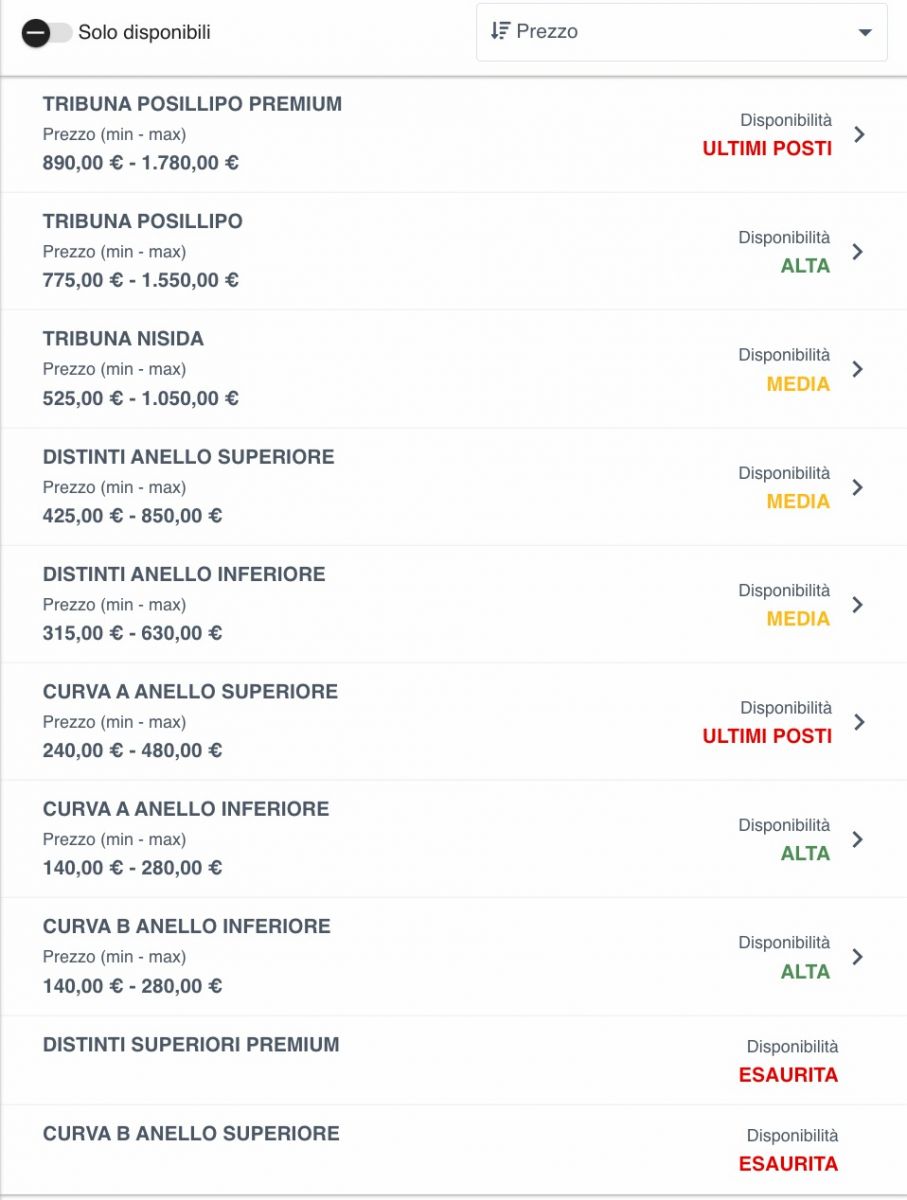Click chevron next to Tribuna Posillipo
907x1200 pixels.
click(x=857, y=252)
